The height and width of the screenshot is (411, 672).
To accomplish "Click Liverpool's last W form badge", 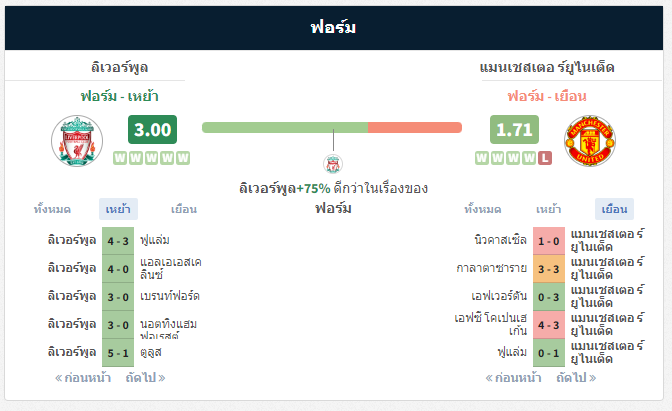I will 183,158.
